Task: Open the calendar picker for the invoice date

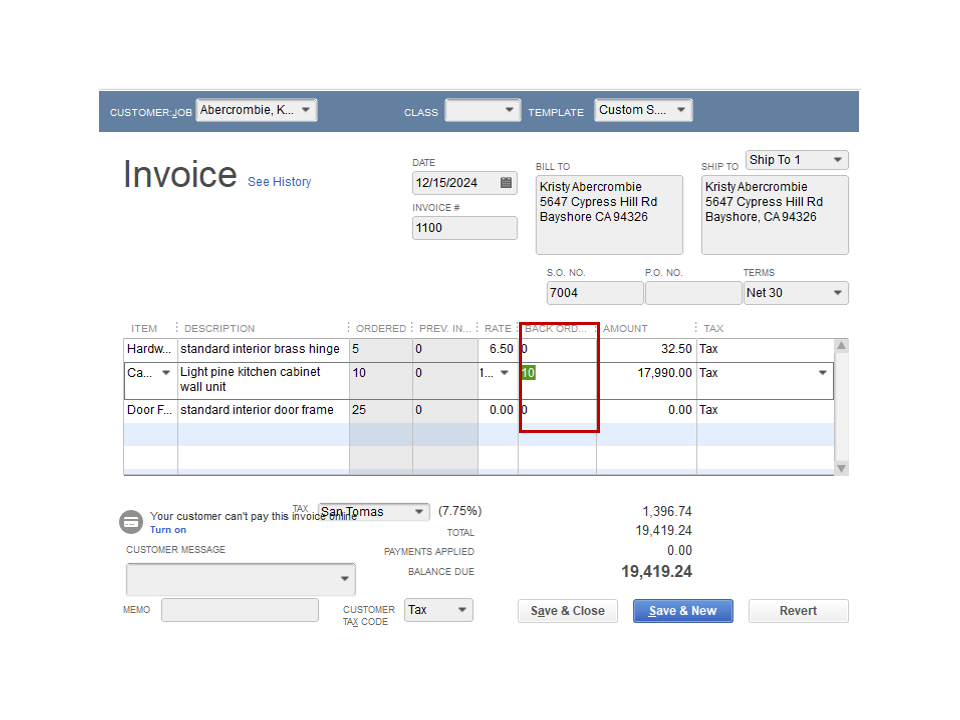Action: point(507,183)
